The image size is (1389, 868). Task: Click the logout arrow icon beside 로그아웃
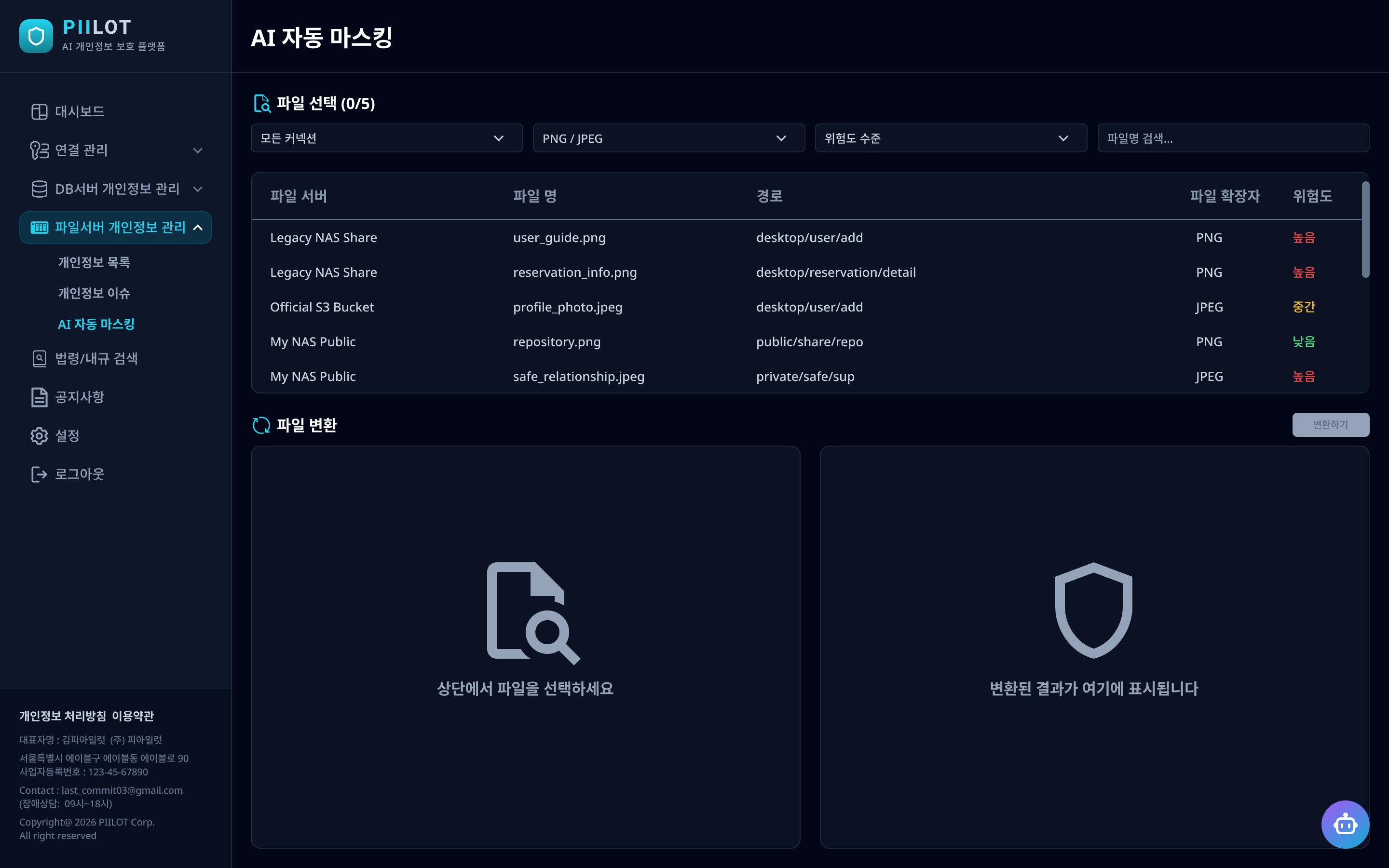[39, 474]
